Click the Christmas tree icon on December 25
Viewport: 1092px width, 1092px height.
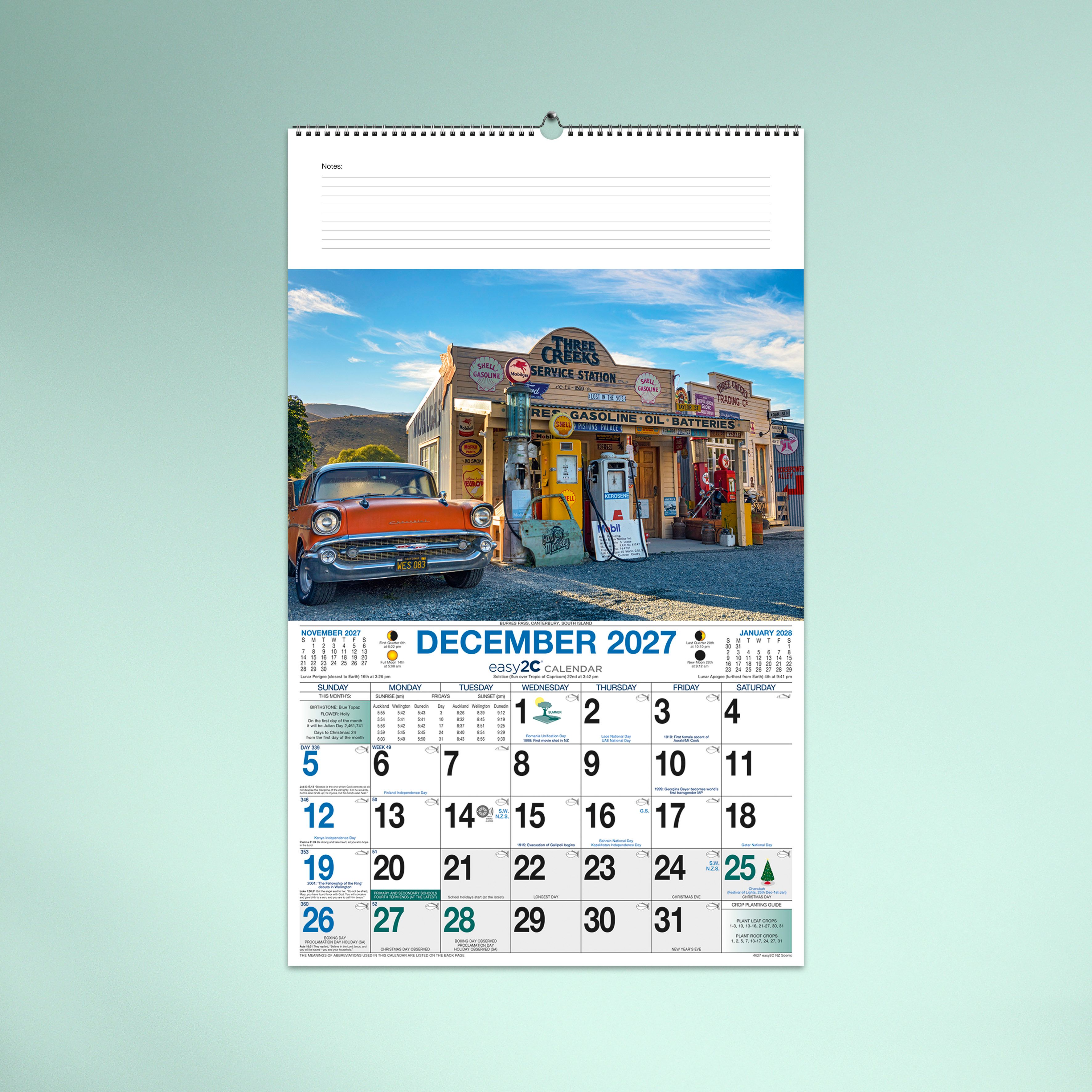[x=767, y=872]
